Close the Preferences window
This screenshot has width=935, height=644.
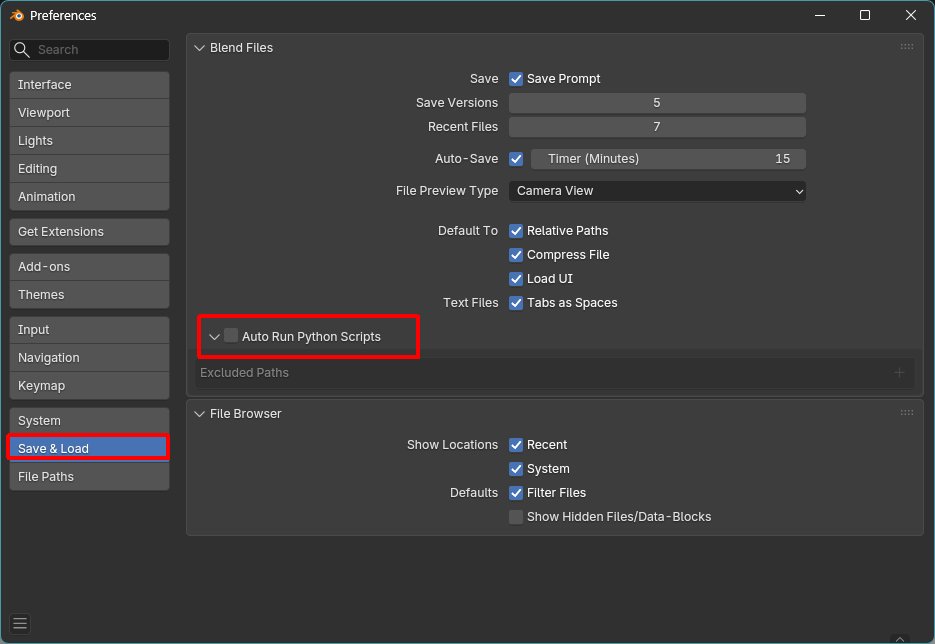[x=911, y=16]
